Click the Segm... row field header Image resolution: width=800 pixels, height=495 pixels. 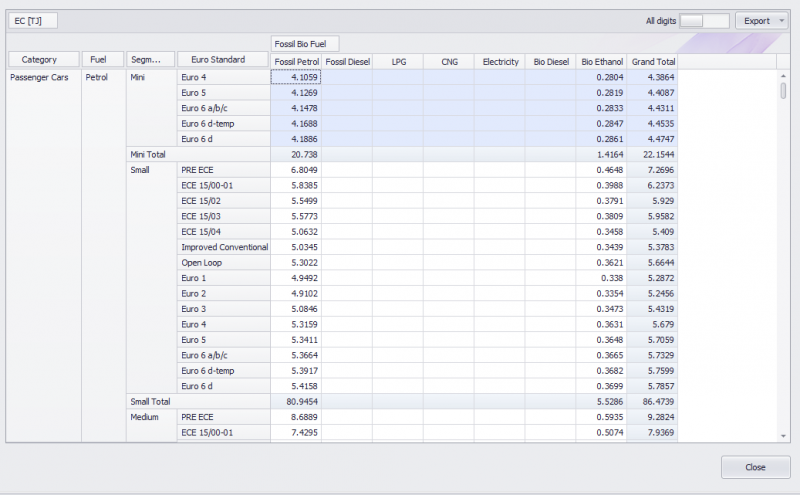tap(151, 60)
